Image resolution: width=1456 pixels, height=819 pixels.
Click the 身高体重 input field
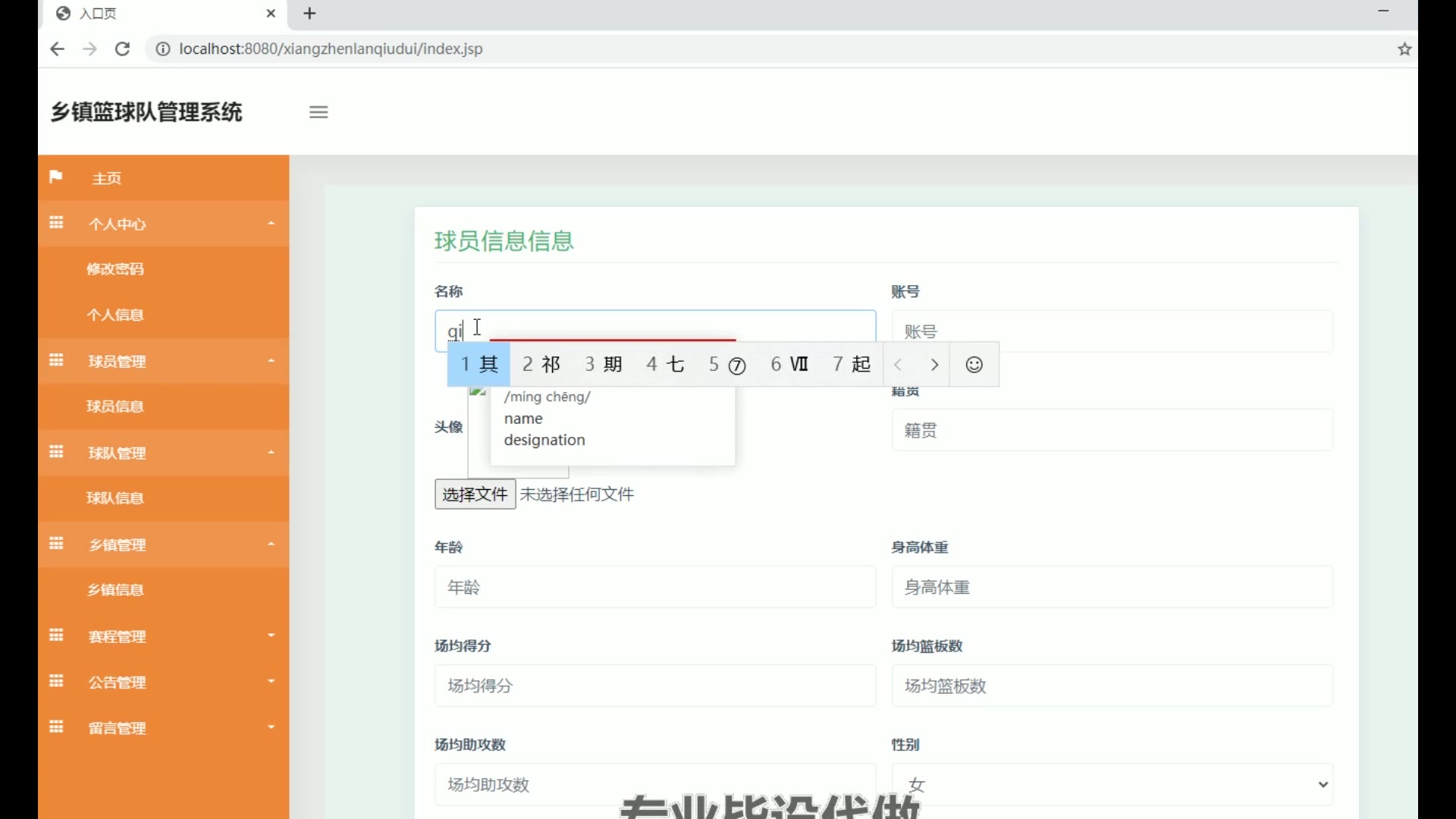(1112, 587)
